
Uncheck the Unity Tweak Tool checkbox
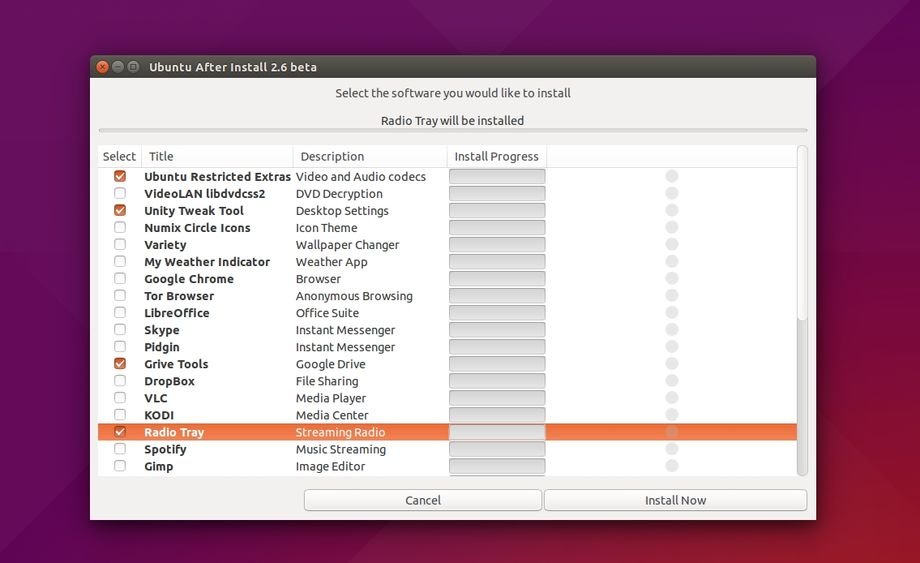point(120,211)
